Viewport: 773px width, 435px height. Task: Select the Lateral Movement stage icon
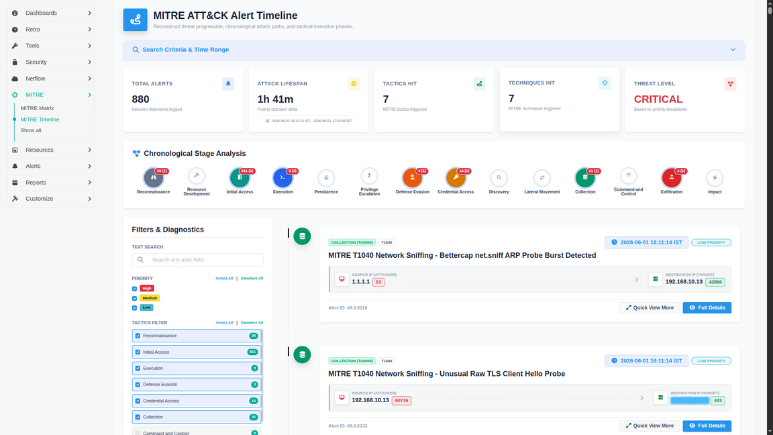pos(542,178)
